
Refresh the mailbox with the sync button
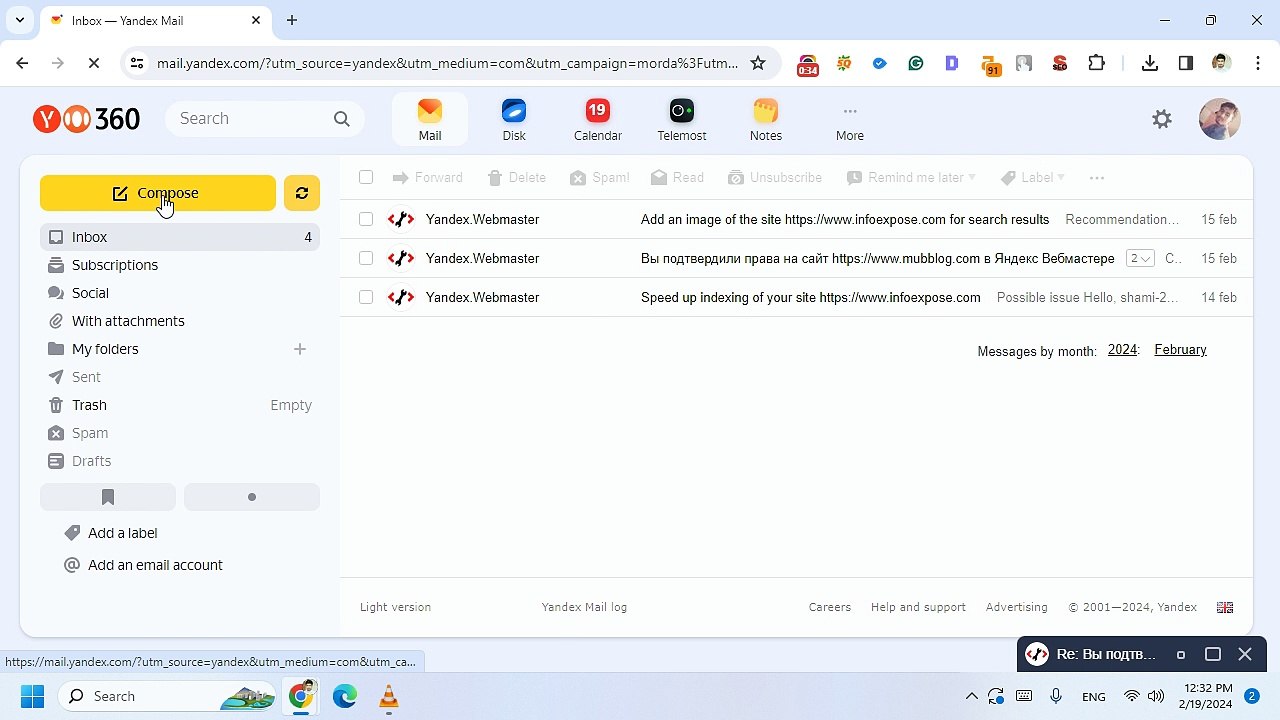coord(302,193)
